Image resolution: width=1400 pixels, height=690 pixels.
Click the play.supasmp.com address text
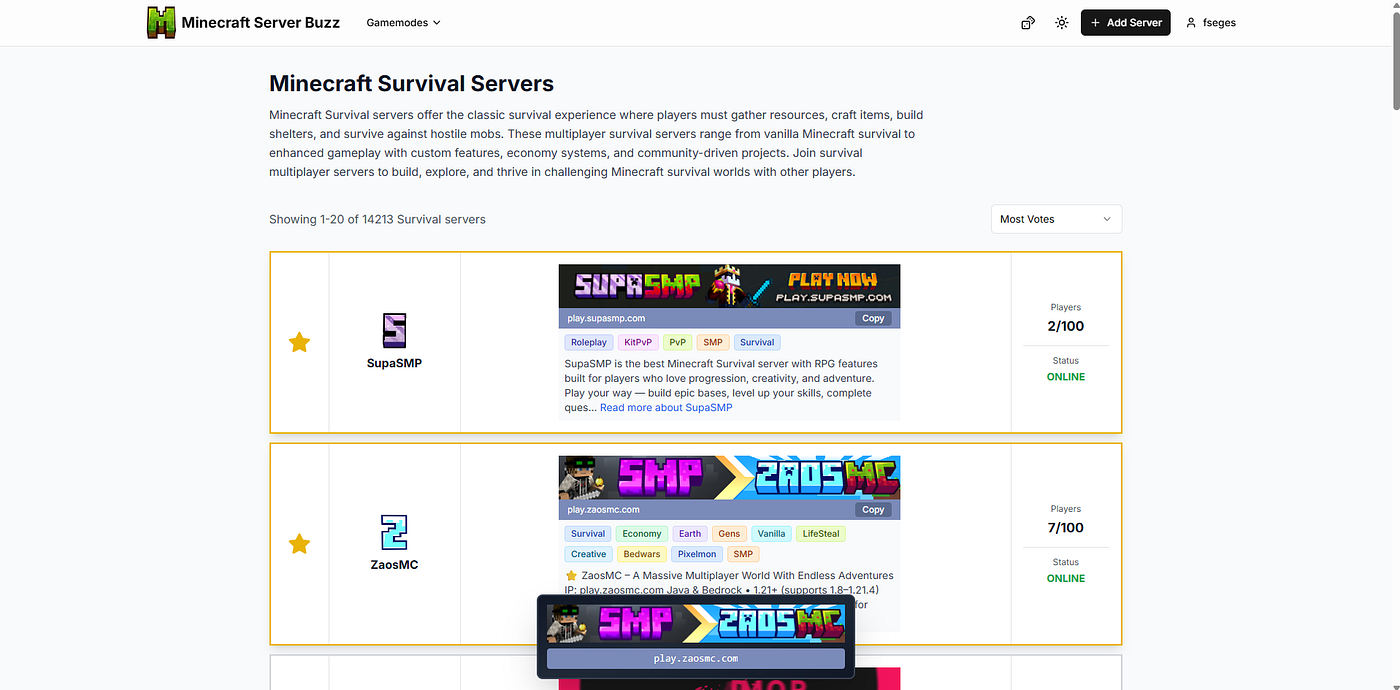point(606,318)
